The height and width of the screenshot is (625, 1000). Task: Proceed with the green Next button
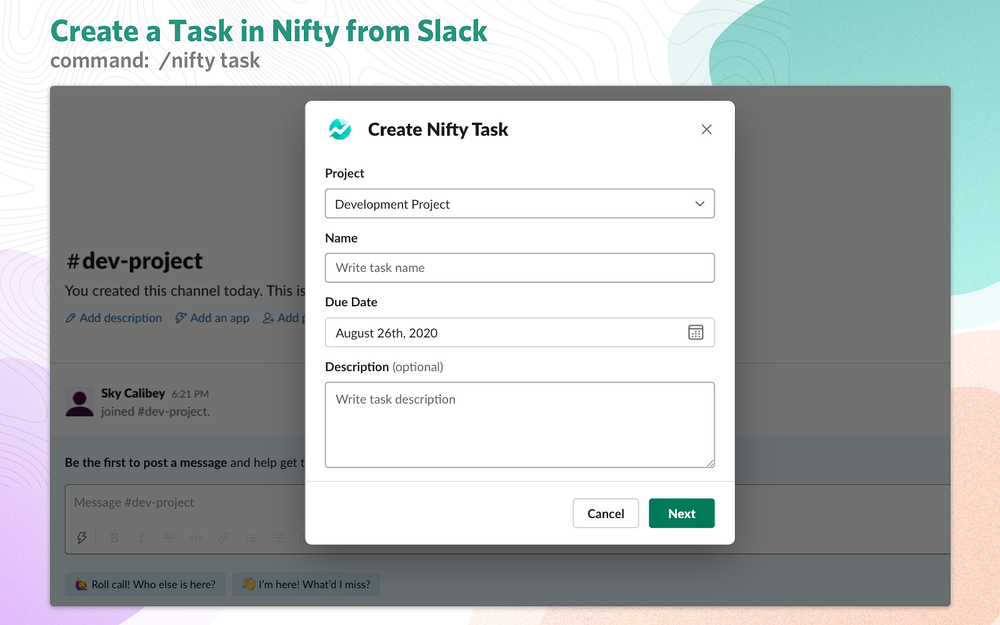click(x=681, y=513)
